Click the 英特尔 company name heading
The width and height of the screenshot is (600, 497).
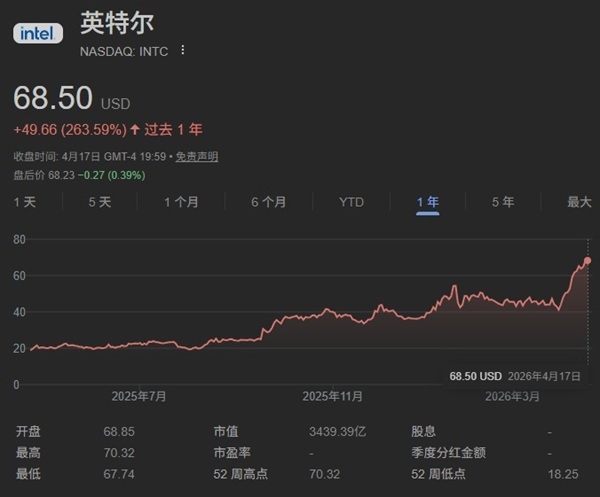click(117, 24)
